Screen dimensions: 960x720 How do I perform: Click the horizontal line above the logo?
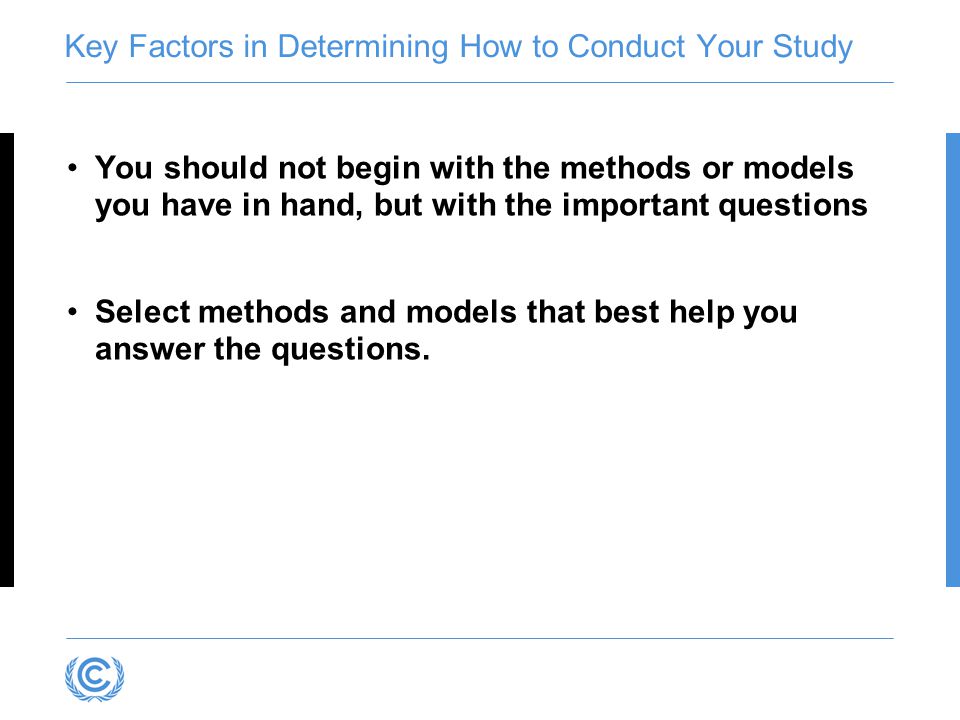[x=480, y=638]
